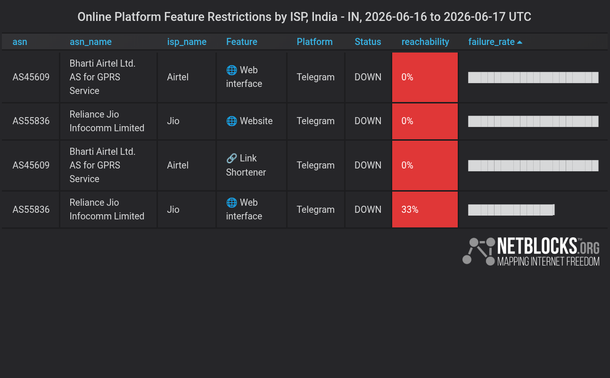Click the red 33% reachability cell

(x=425, y=210)
